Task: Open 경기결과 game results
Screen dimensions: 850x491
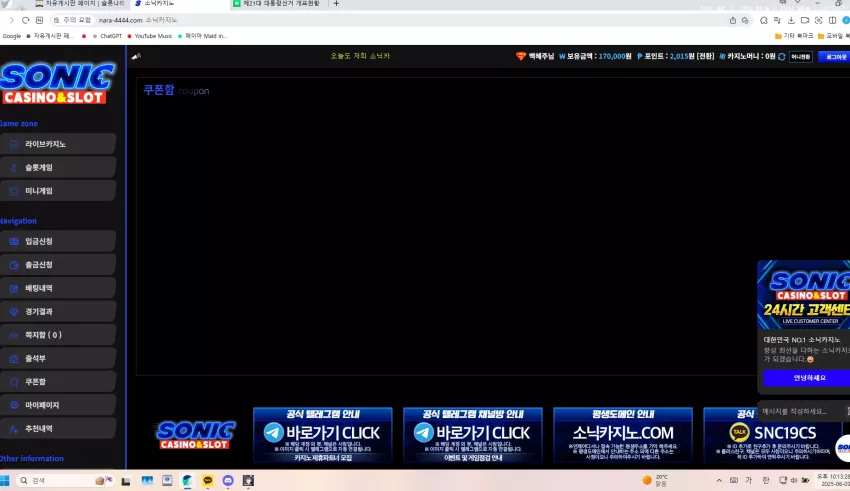Action: click(x=57, y=312)
